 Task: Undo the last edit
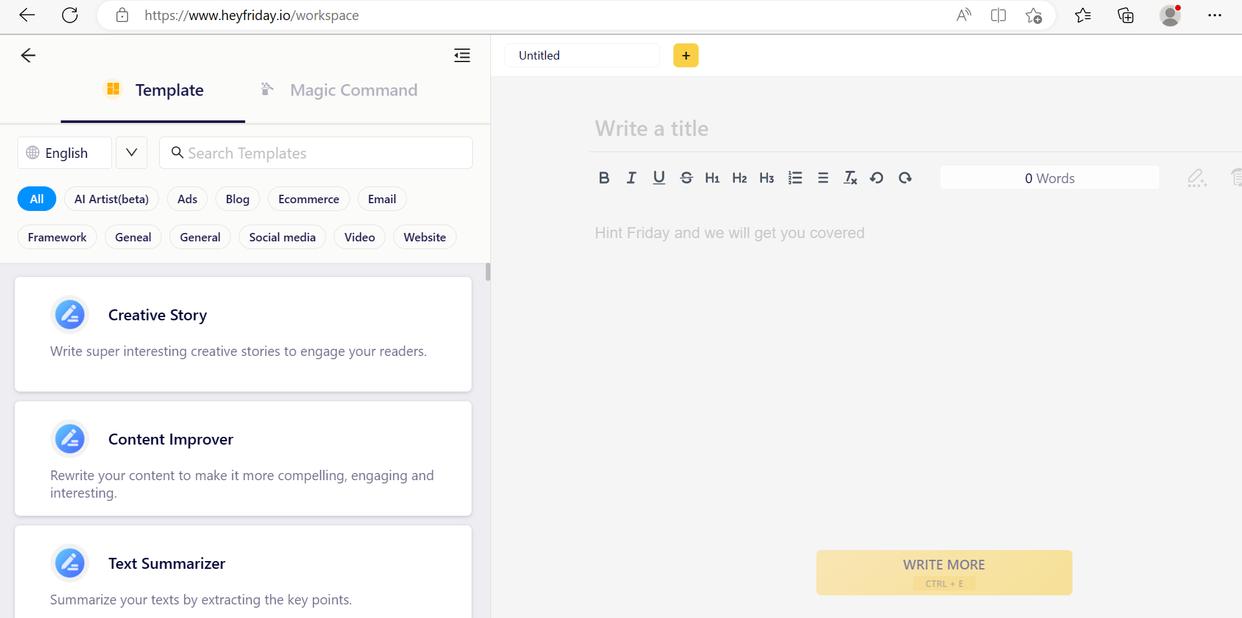click(x=877, y=178)
